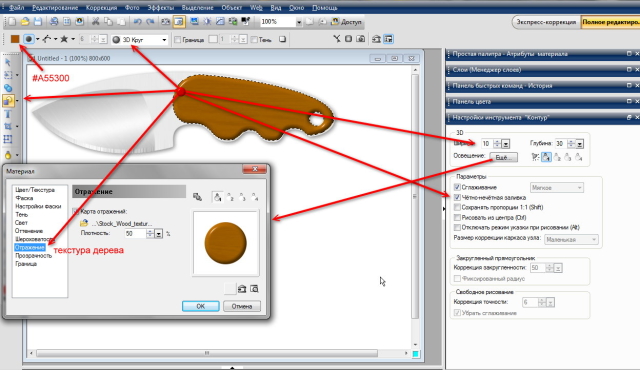The image size is (640, 370).
Task: Open the Эффекты menu
Action: point(160,8)
